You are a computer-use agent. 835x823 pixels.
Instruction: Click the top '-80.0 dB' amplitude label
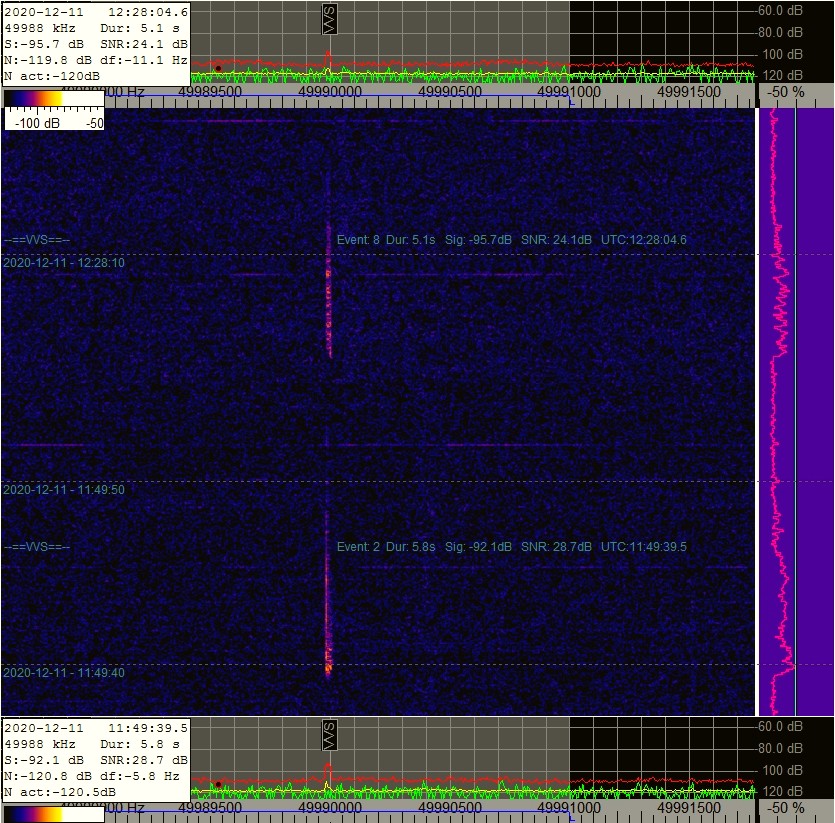tap(780, 32)
